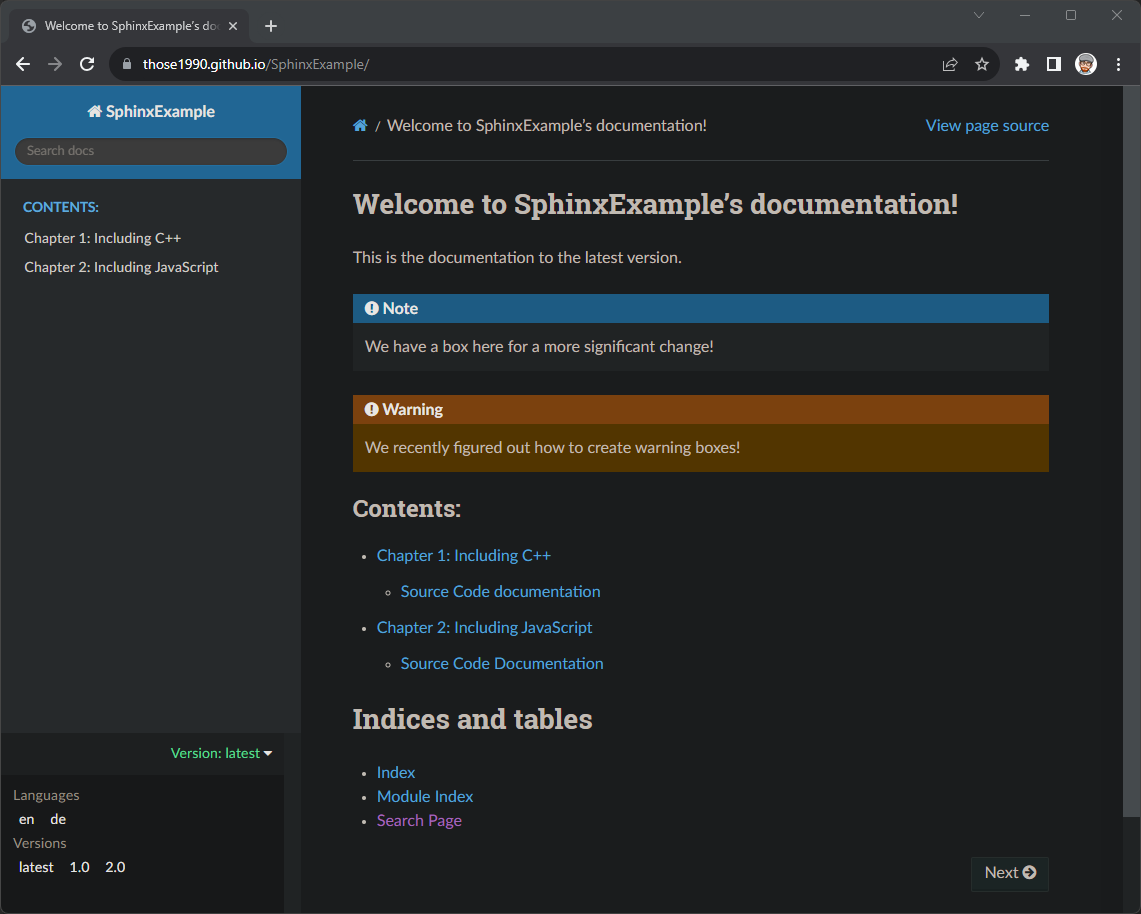Select the de language option
This screenshot has height=914, width=1141.
57,819
